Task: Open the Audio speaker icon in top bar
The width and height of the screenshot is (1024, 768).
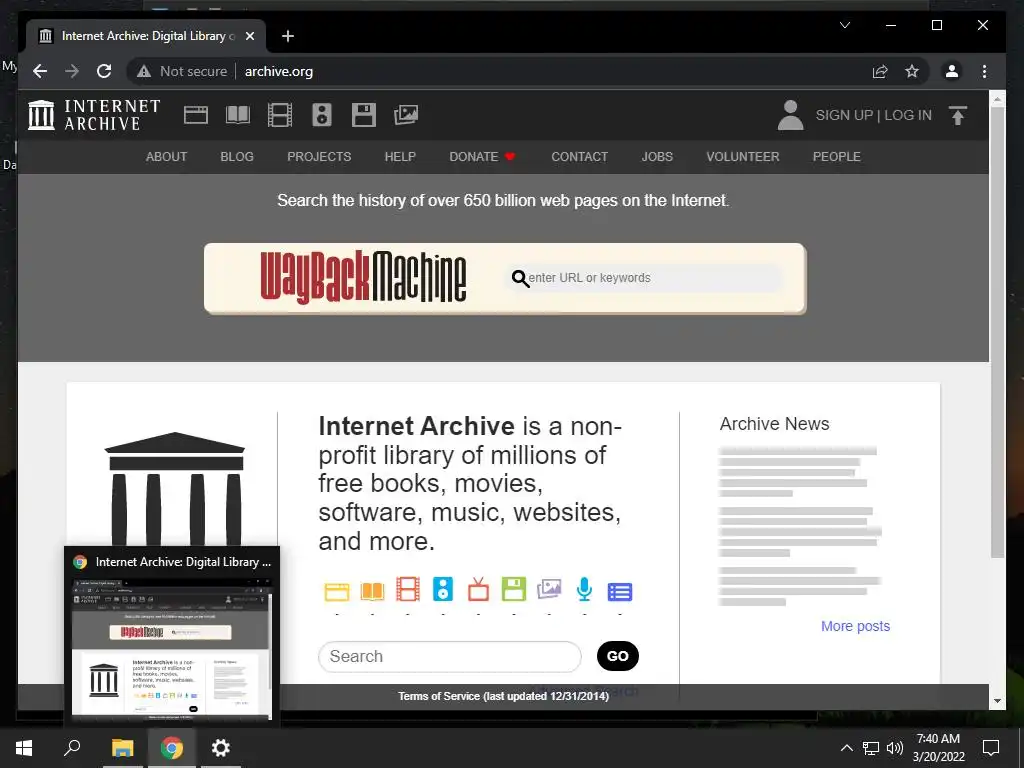Action: 321,115
